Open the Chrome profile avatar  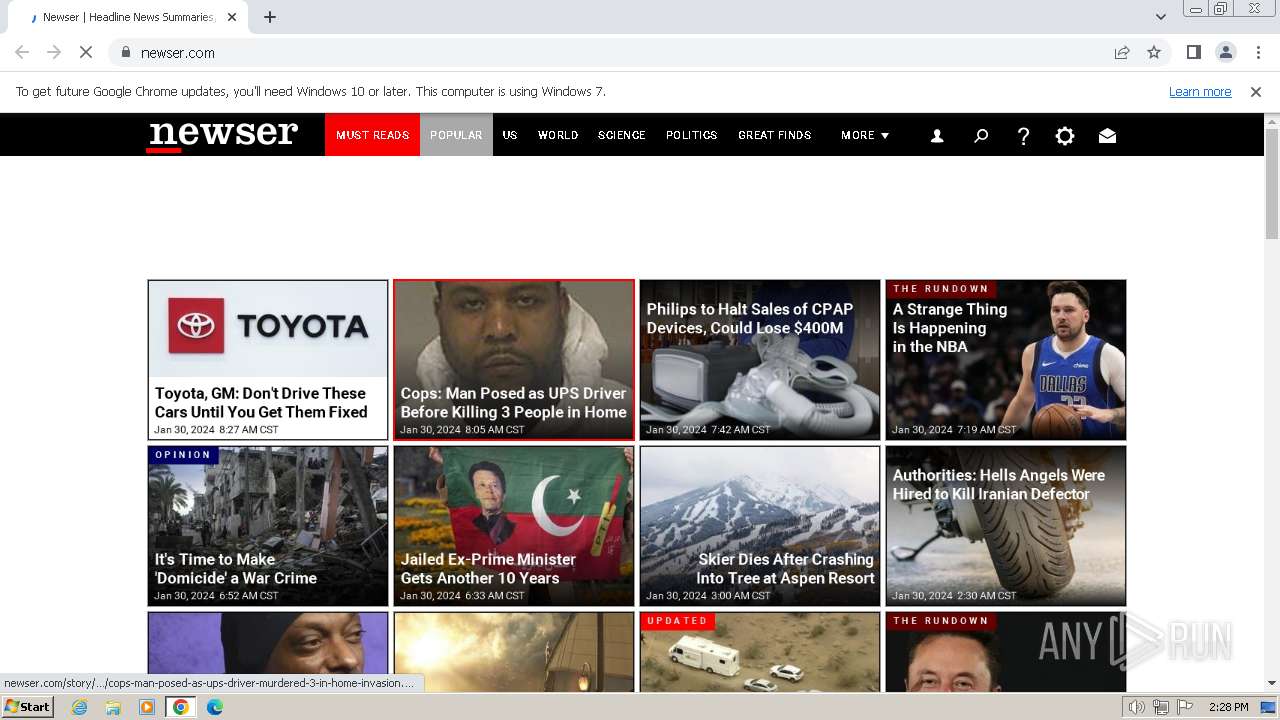pyautogui.click(x=1225, y=52)
